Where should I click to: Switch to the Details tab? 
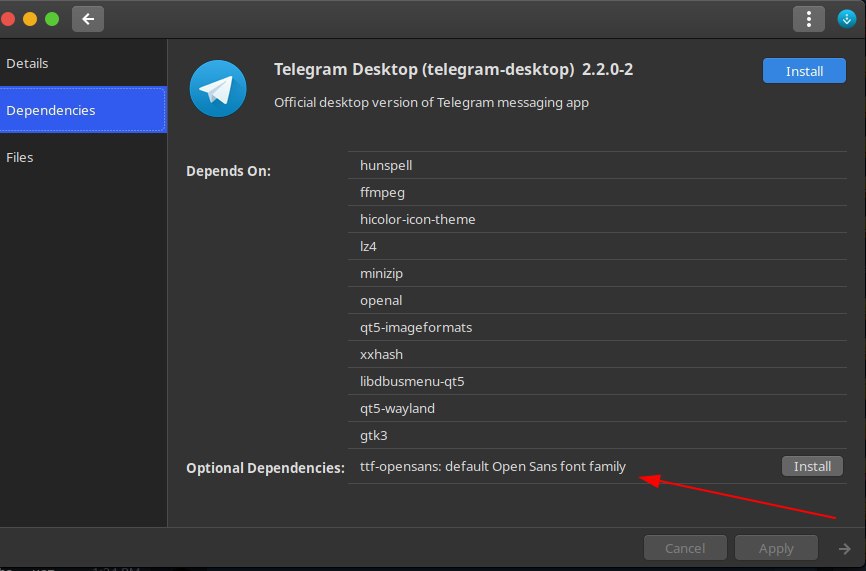(x=83, y=63)
